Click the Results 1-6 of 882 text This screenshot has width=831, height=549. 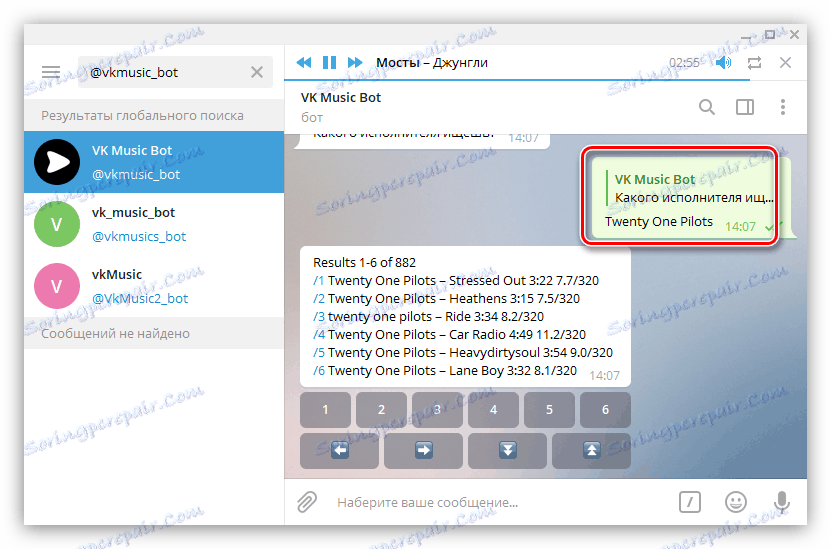click(364, 262)
